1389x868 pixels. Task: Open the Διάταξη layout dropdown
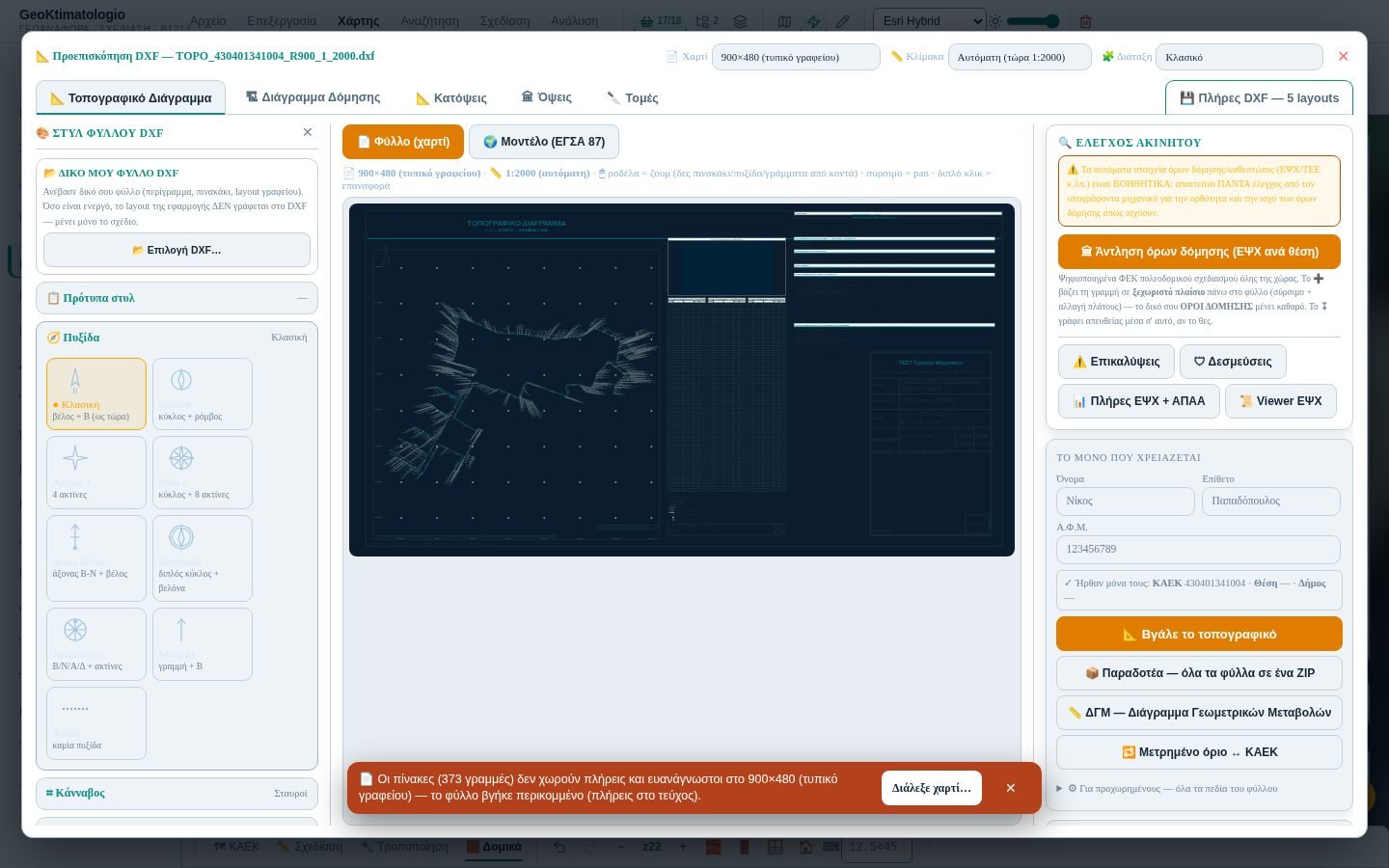click(x=1239, y=57)
